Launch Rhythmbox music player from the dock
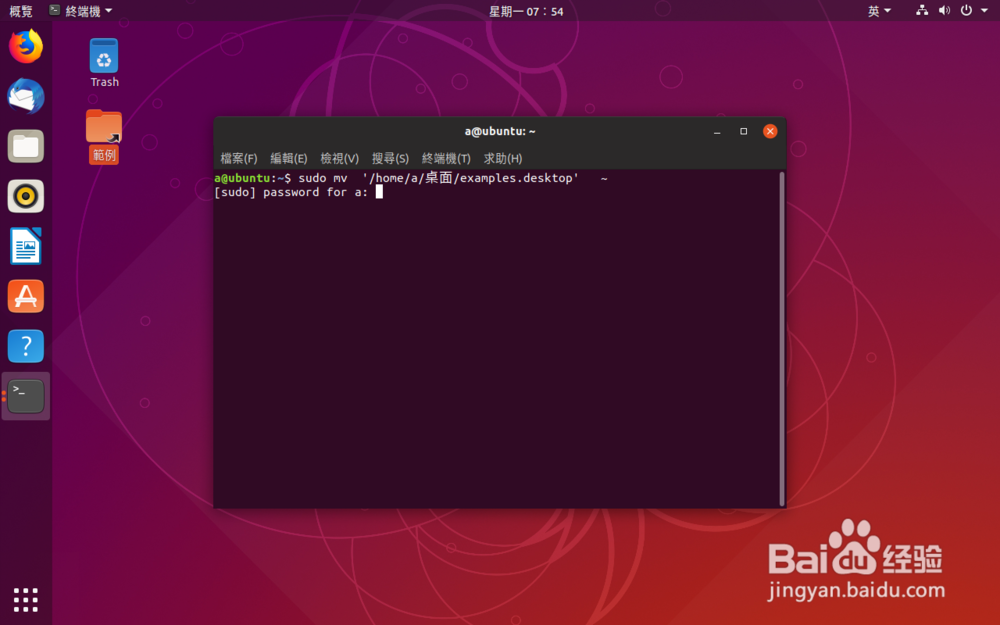 pos(26,196)
